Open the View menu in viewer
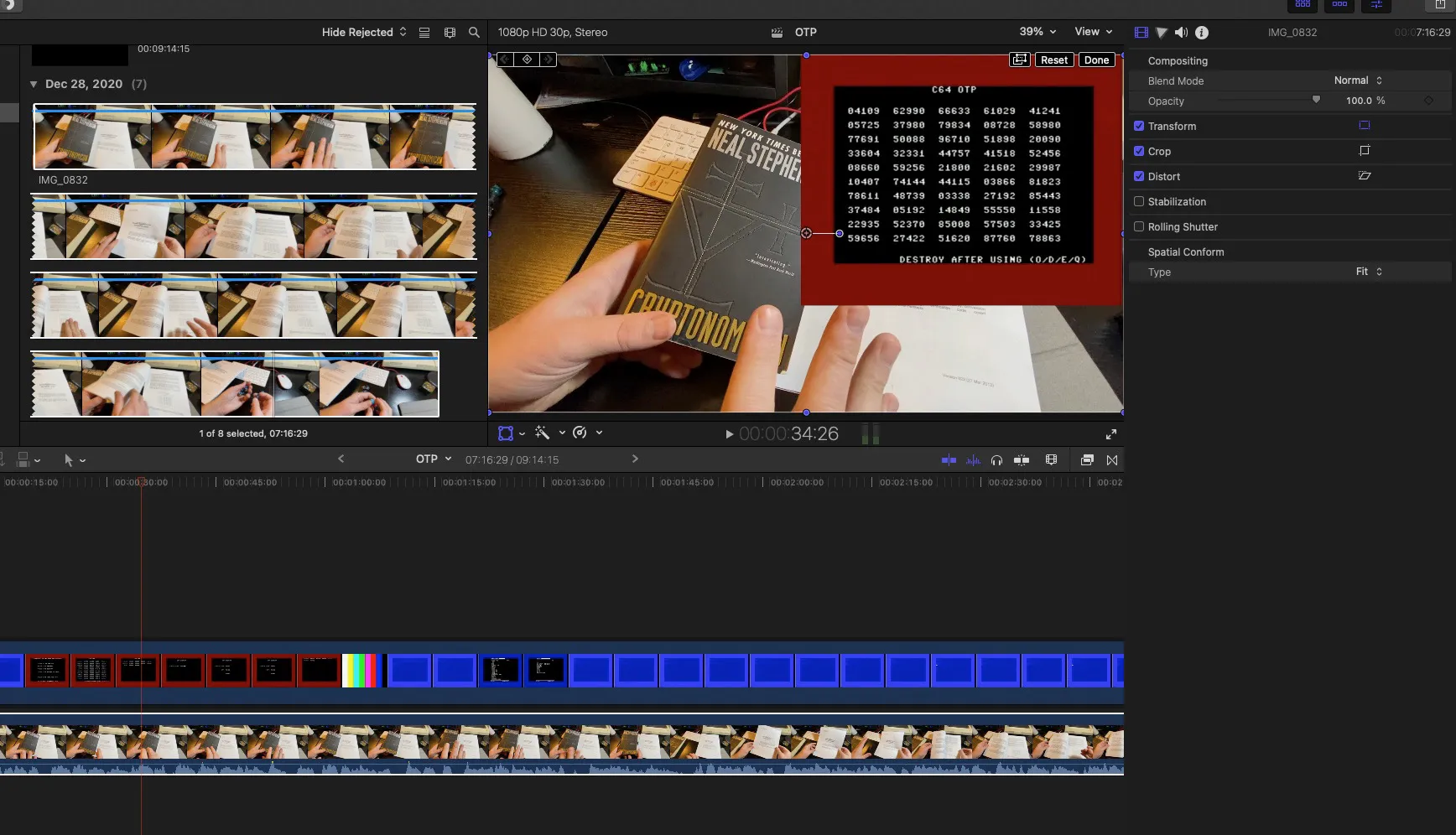Screen dimensions: 1456x835 [1093, 32]
